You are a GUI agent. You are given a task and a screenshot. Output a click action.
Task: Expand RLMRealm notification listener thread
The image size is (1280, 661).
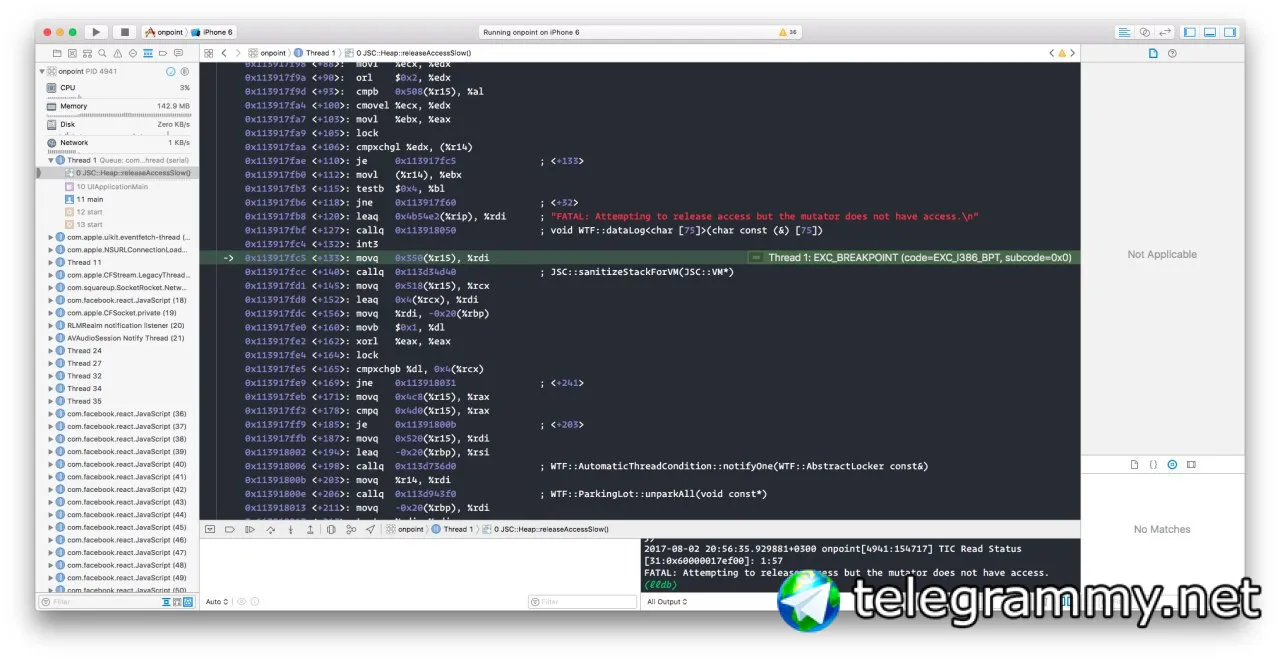click(51, 325)
